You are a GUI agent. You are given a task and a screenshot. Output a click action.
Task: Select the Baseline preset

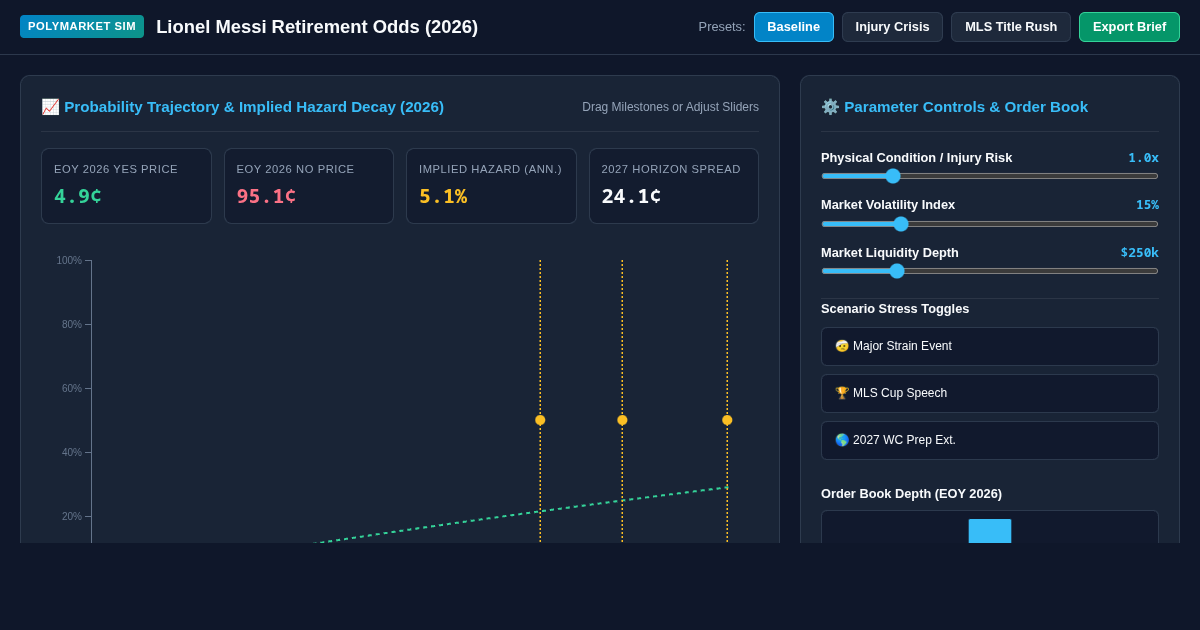coord(793,27)
